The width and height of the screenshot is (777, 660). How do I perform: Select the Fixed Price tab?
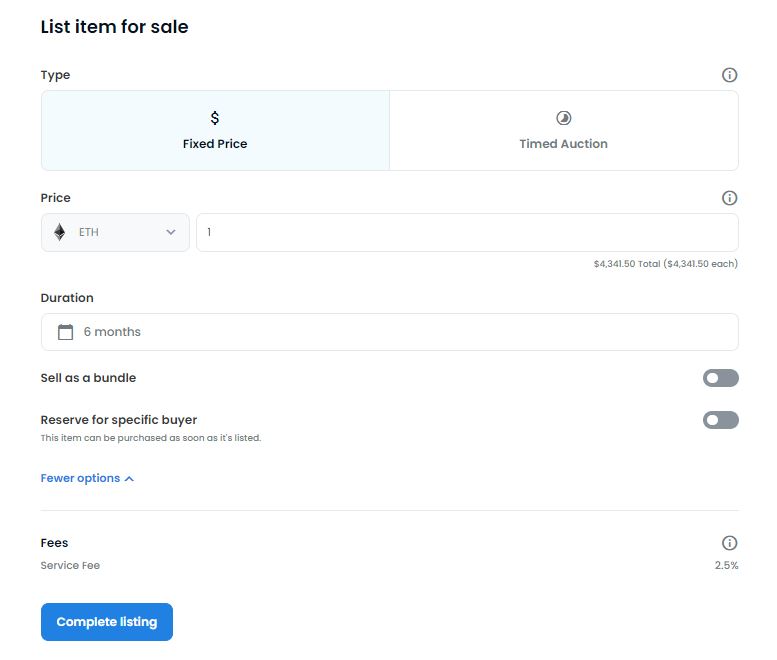pos(215,130)
